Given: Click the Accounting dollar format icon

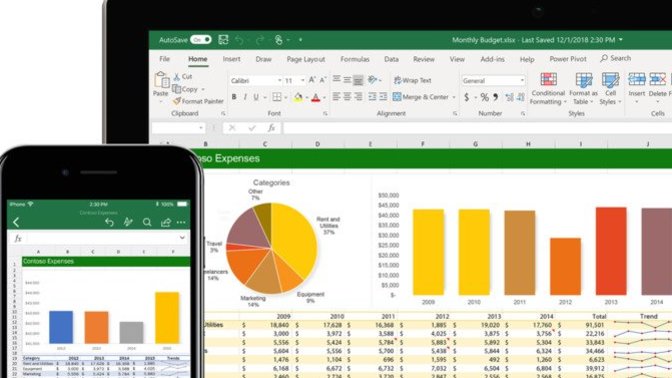Looking at the screenshot, I should pyautogui.click(x=467, y=97).
